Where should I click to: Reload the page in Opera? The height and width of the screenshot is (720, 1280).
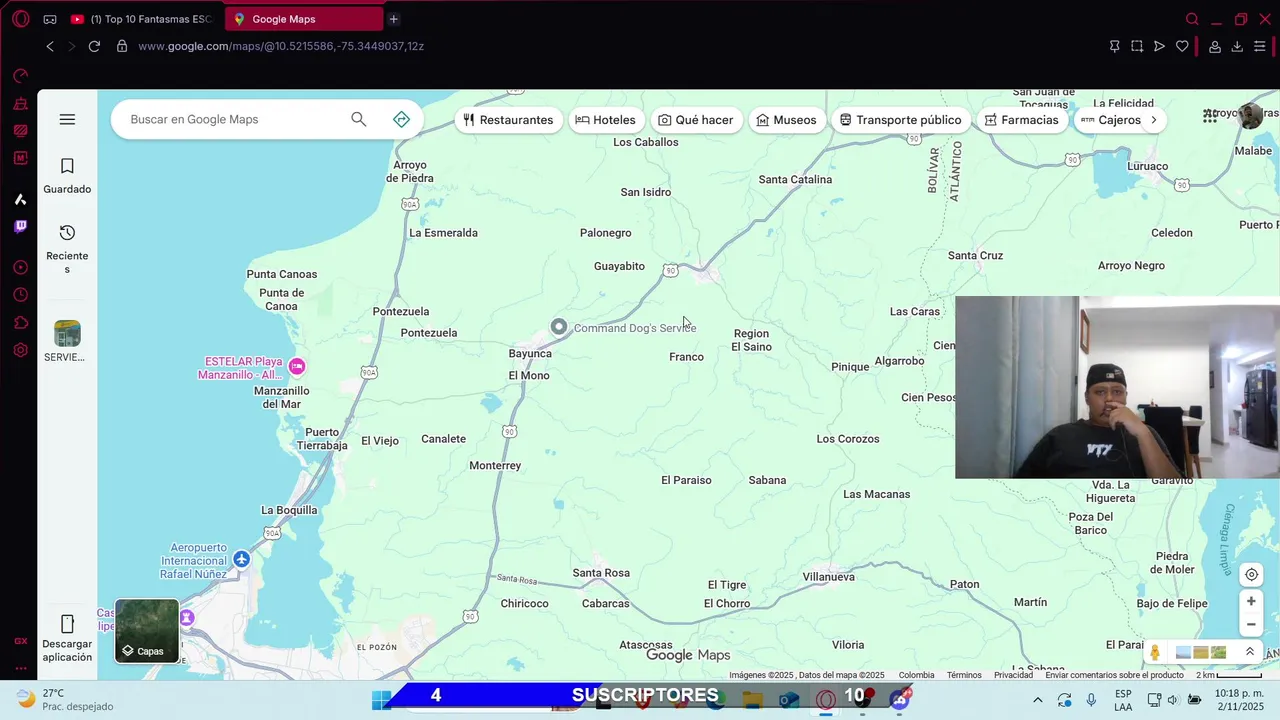pos(94,46)
